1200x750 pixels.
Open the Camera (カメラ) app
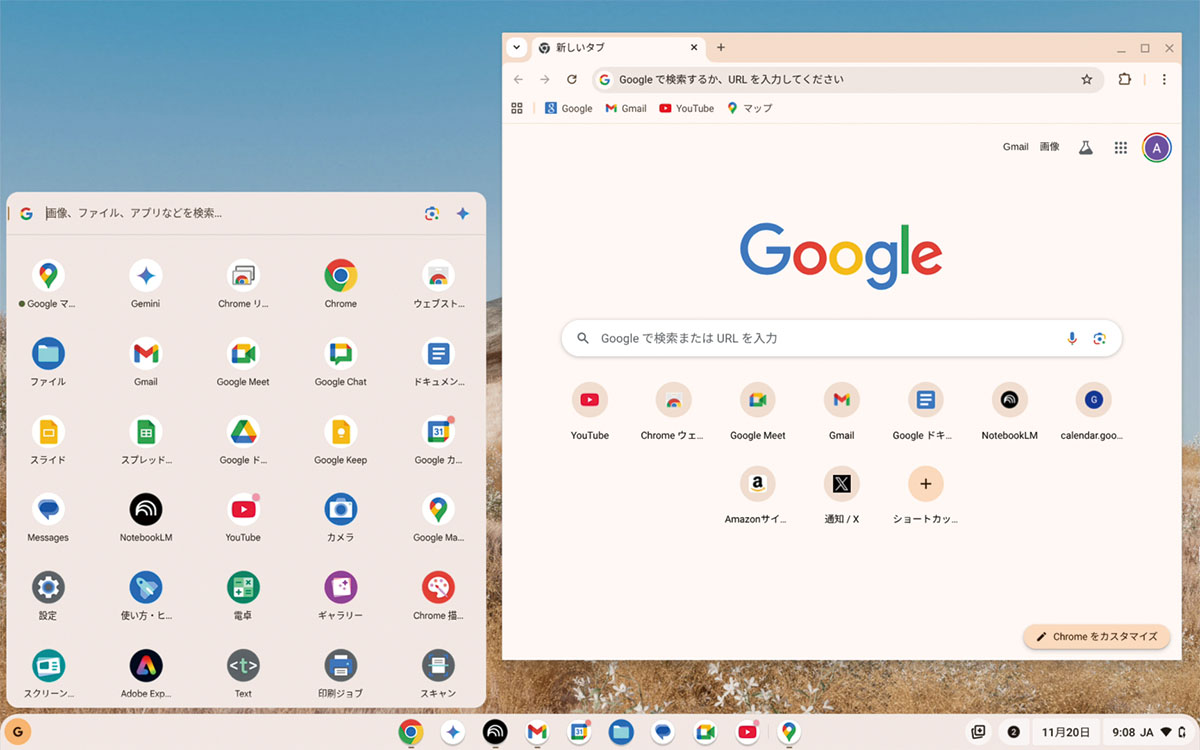pyautogui.click(x=341, y=510)
